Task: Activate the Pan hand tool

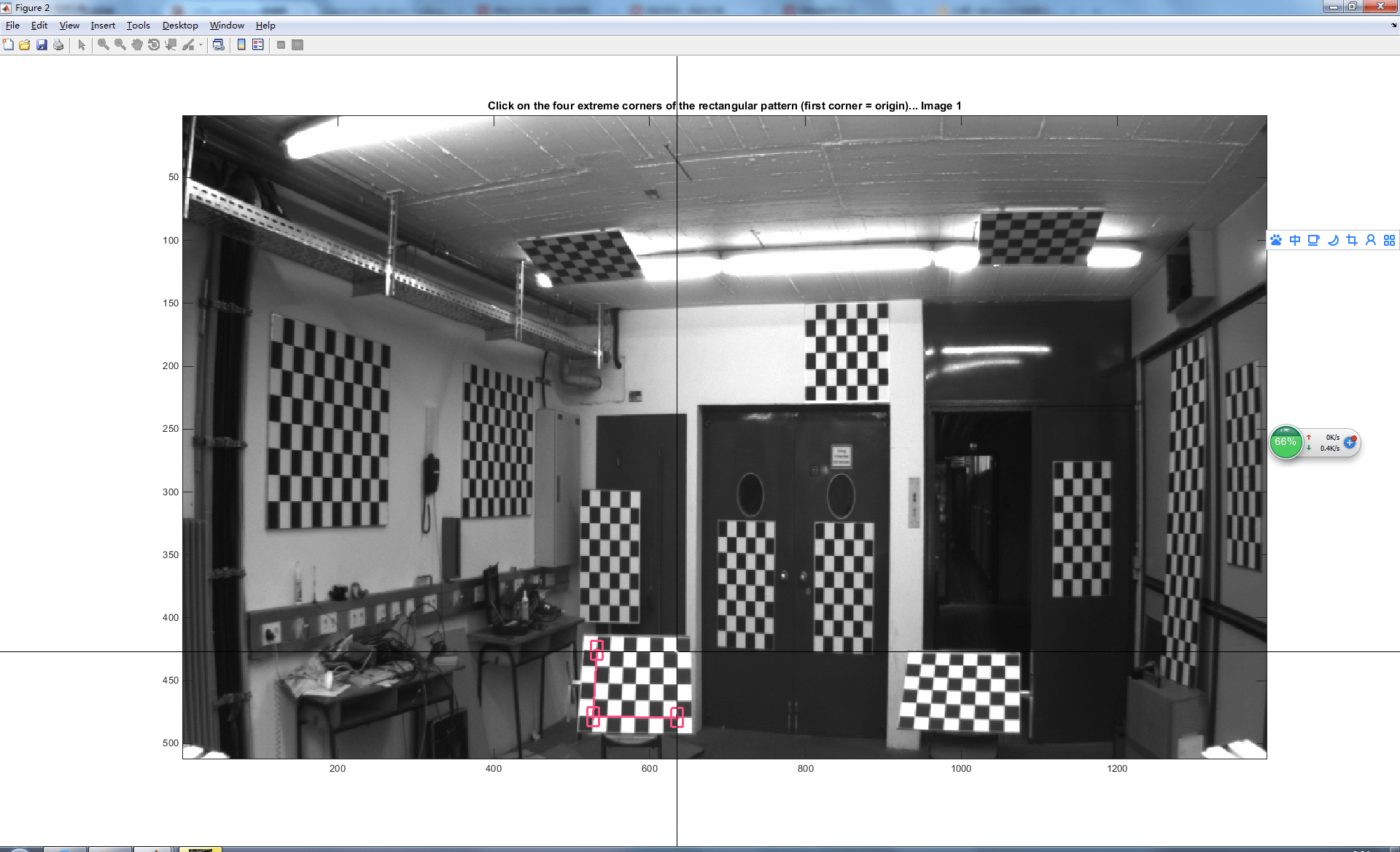Action: point(136,44)
